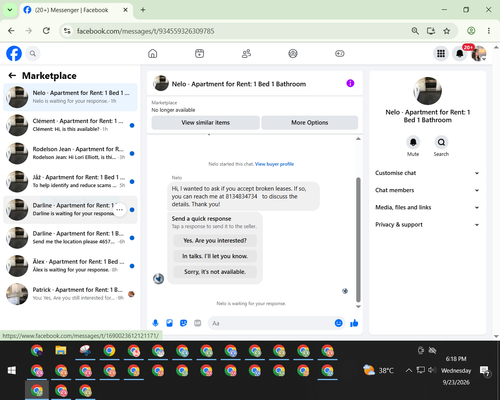Open the three-dot menu on Darline's chat
Viewport: 500px width, 400px height.
pyautogui.click(x=120, y=210)
